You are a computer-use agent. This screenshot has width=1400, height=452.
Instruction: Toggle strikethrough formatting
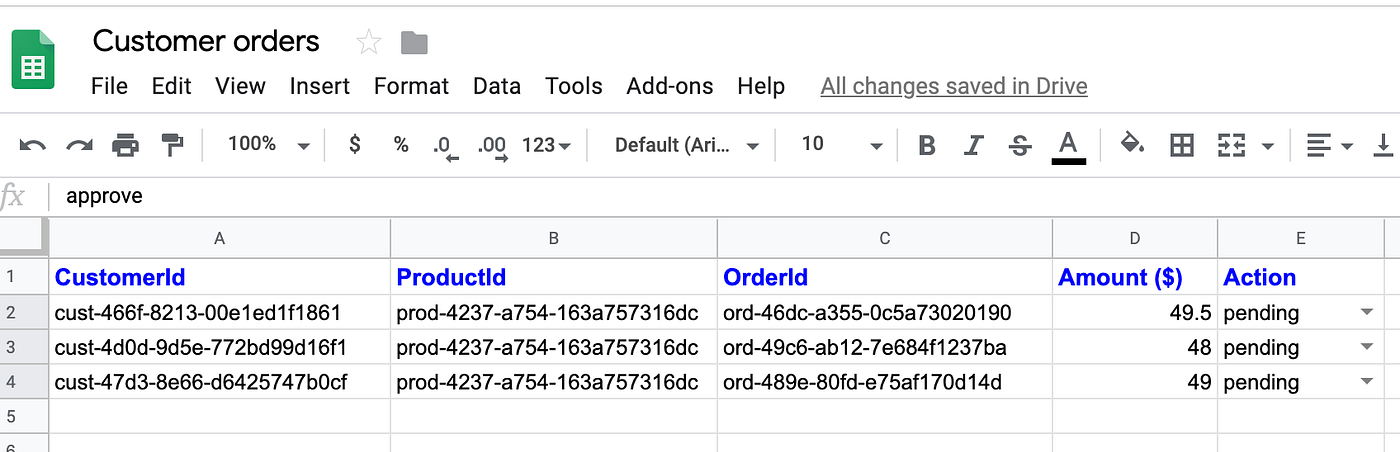point(1020,146)
